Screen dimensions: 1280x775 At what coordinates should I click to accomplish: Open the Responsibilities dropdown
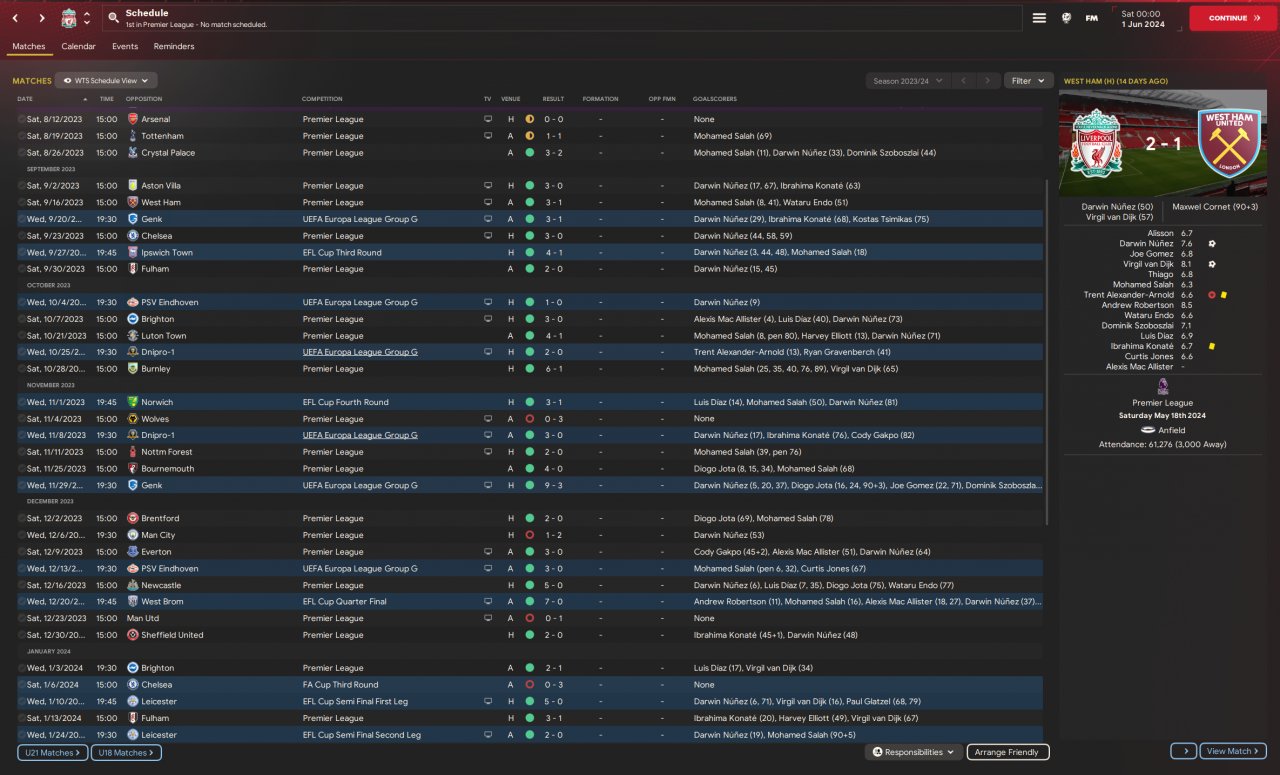tap(914, 752)
